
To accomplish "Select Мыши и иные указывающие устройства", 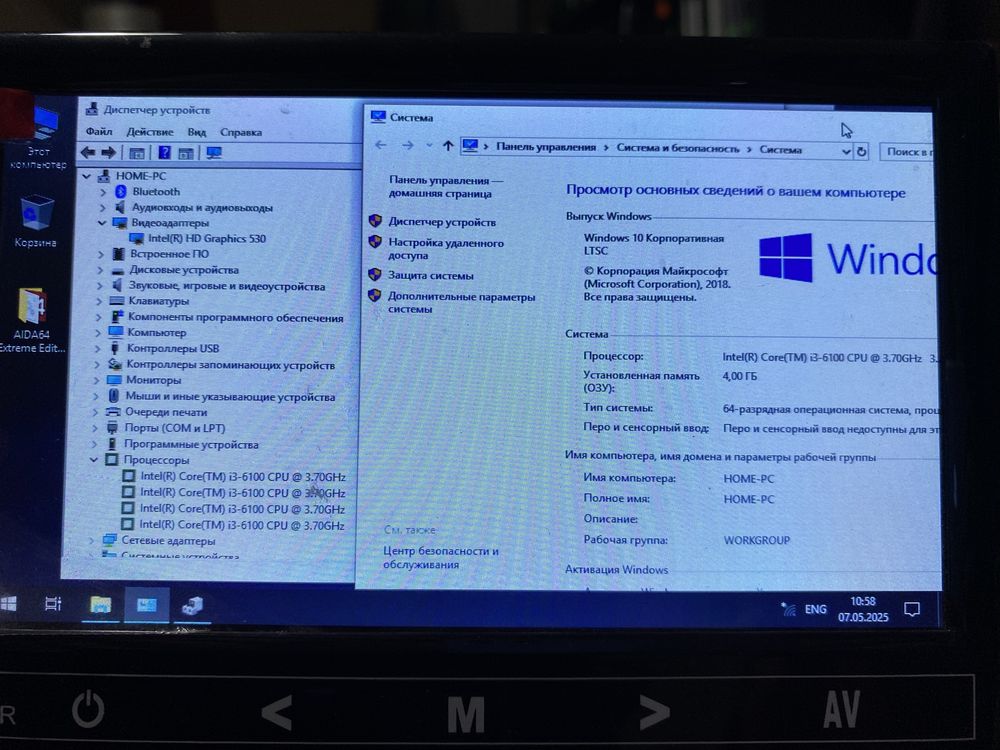I will 230,396.
